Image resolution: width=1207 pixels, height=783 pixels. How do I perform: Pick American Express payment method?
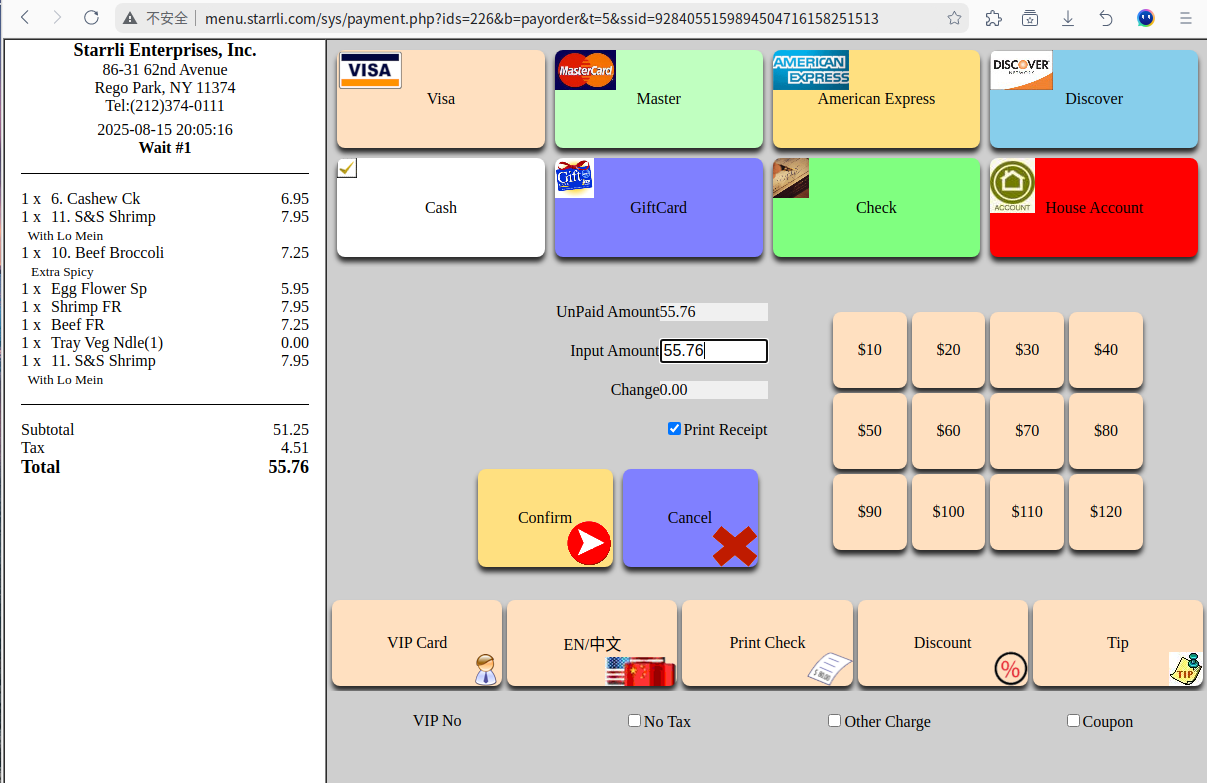[x=876, y=99]
